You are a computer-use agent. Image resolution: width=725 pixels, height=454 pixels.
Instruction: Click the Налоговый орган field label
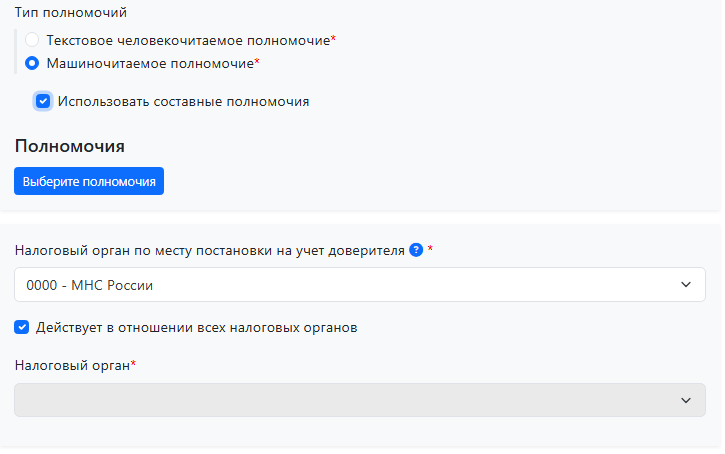[72, 365]
